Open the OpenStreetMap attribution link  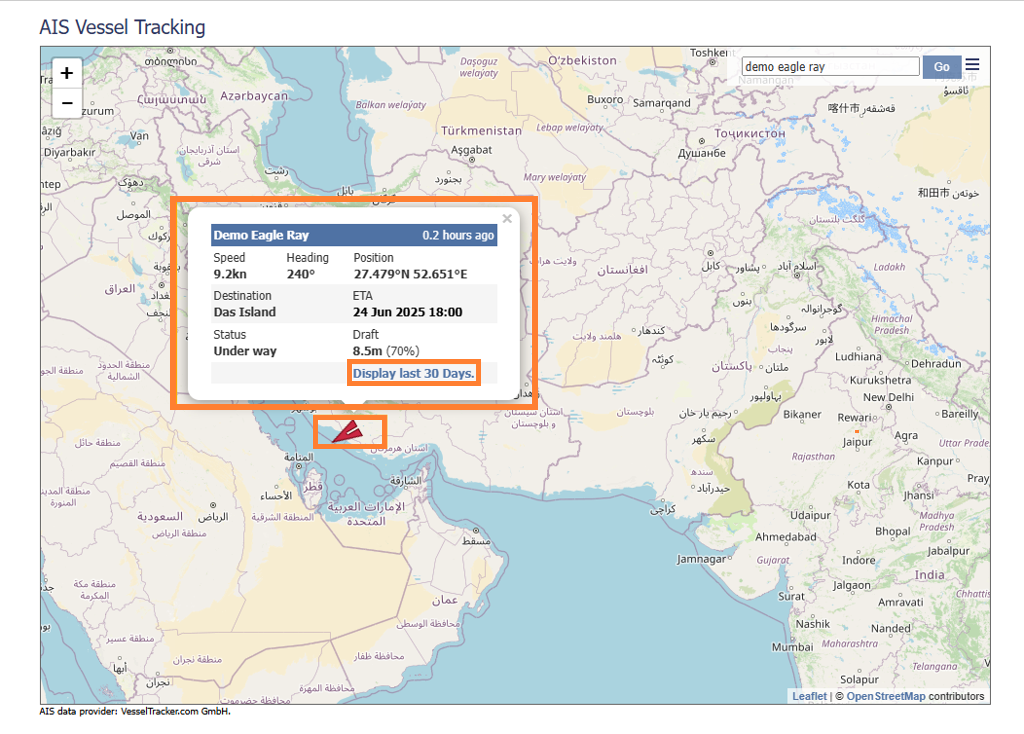tap(886, 696)
